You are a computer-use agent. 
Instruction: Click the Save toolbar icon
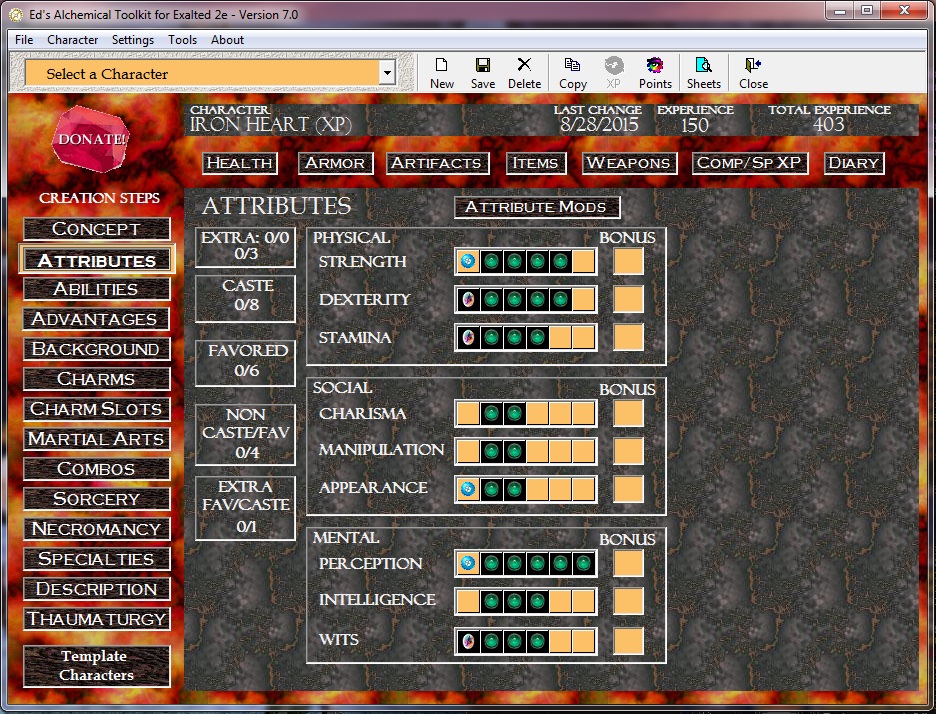coord(482,73)
